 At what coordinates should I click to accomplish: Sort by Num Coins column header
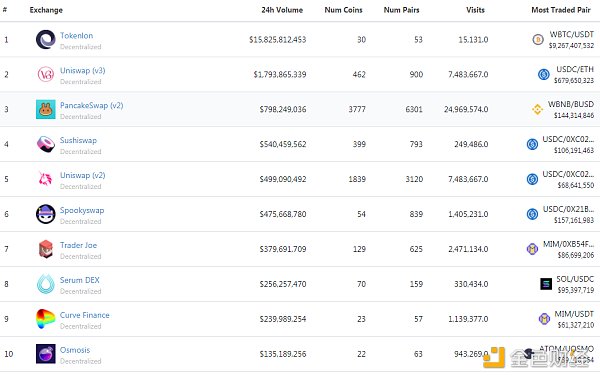pyautogui.click(x=343, y=10)
